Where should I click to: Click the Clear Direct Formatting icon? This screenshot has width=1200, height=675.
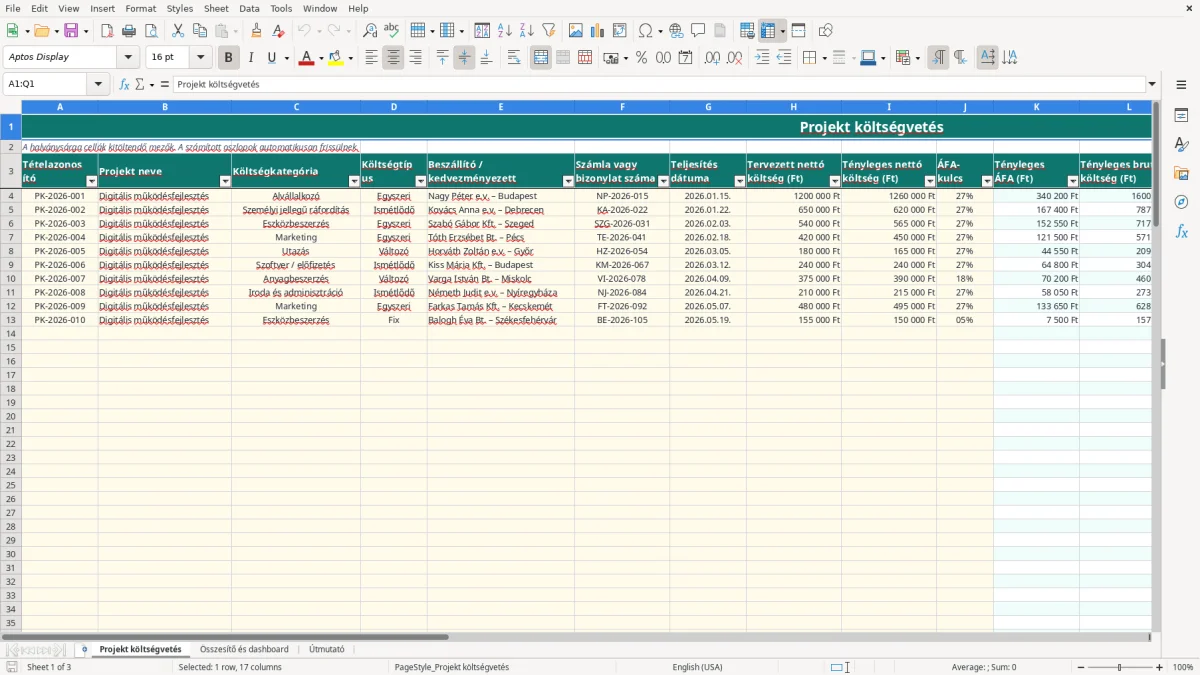pos(279,31)
